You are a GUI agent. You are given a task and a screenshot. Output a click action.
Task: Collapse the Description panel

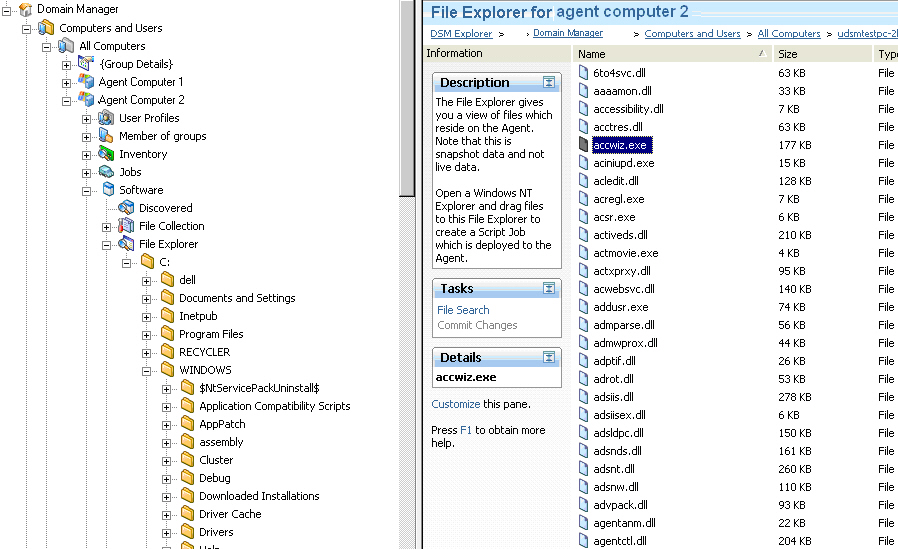(x=549, y=82)
